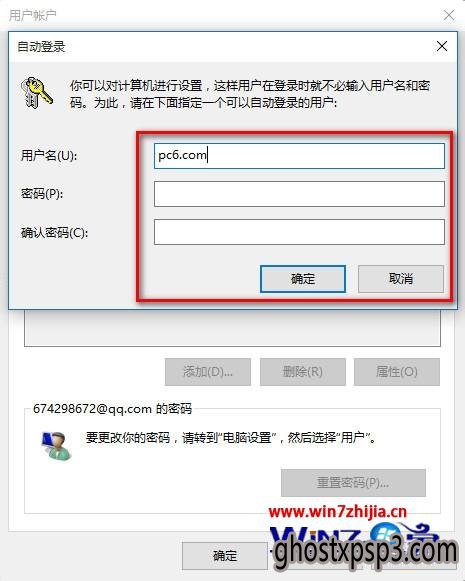Click the 添加(D)... button
The width and height of the screenshot is (465, 581).
(x=208, y=372)
